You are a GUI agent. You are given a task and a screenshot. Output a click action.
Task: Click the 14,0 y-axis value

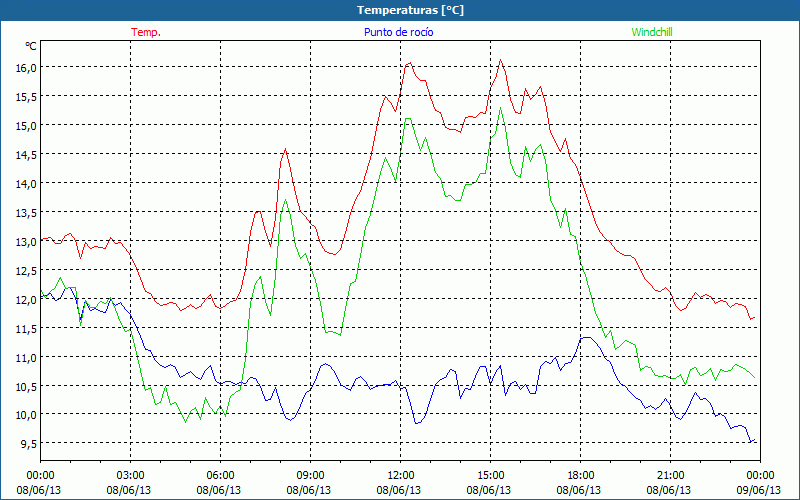[x=26, y=183]
